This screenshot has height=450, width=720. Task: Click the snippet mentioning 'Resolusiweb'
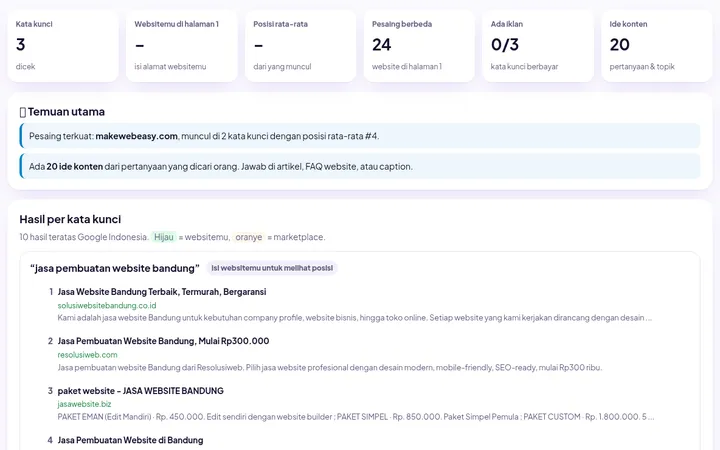click(x=330, y=367)
